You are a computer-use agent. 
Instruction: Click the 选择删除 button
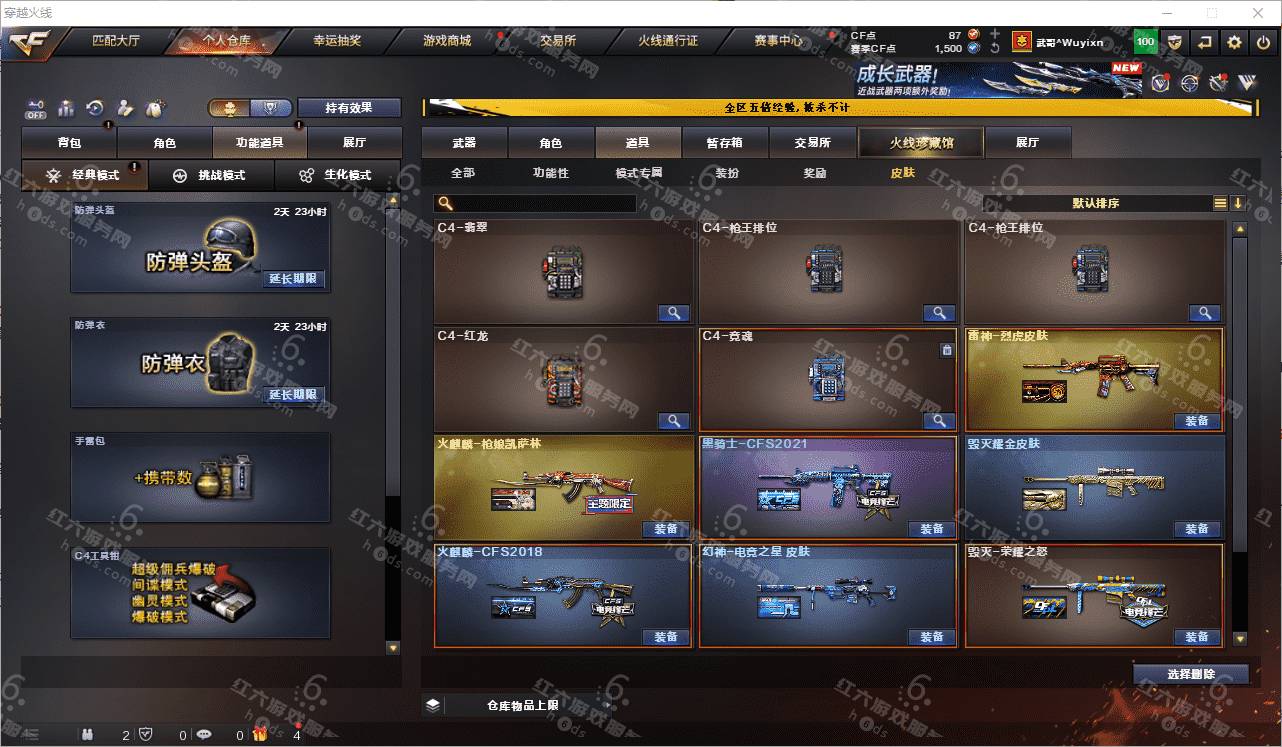coord(1191,674)
